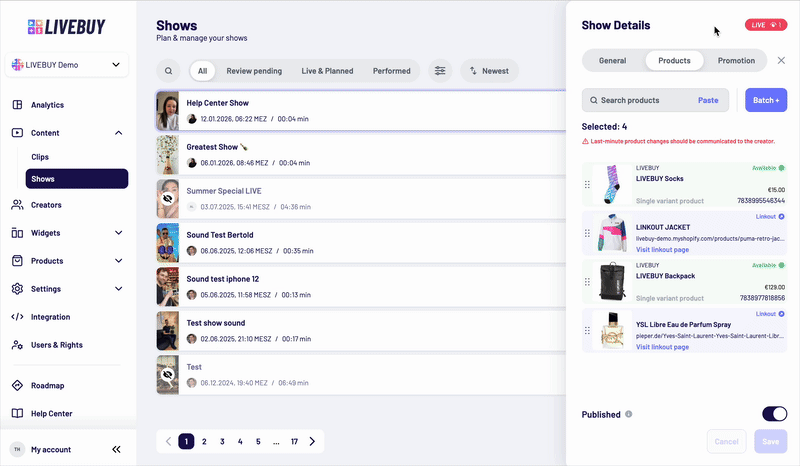Click drag handle of LIVEBUY Backpack product
Viewport: 800px width, 466px height.
coord(587,282)
